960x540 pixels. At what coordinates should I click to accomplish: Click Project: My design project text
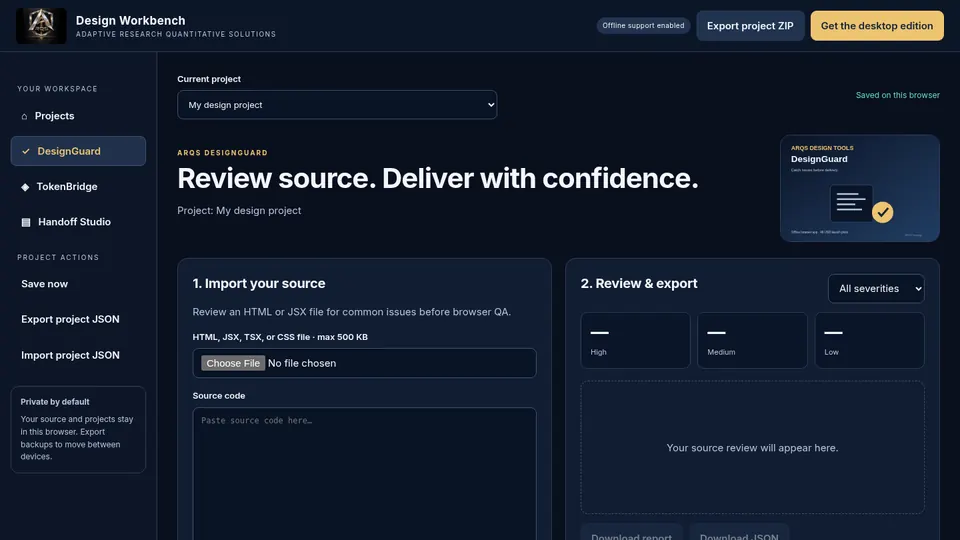pyautogui.click(x=239, y=211)
